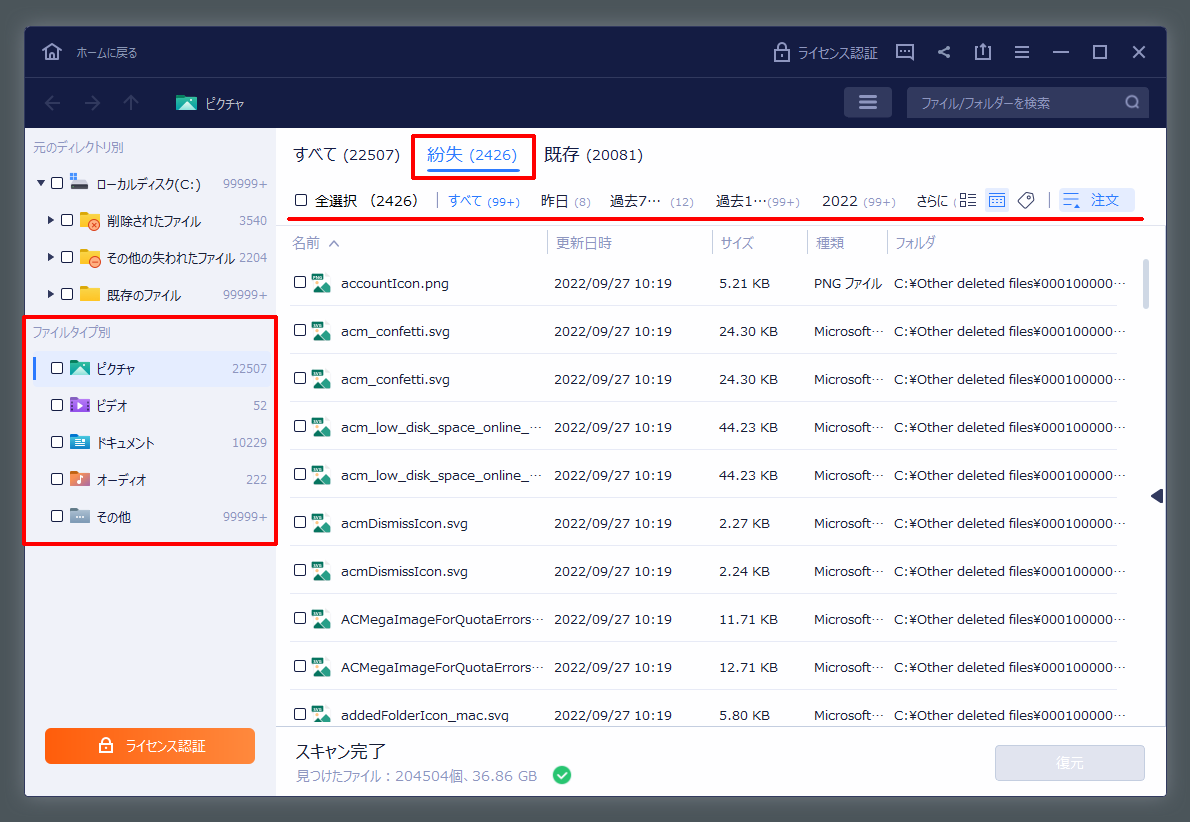Expand the 削除されたファイル tree node
Viewport: 1190px width, 822px height.
point(51,220)
